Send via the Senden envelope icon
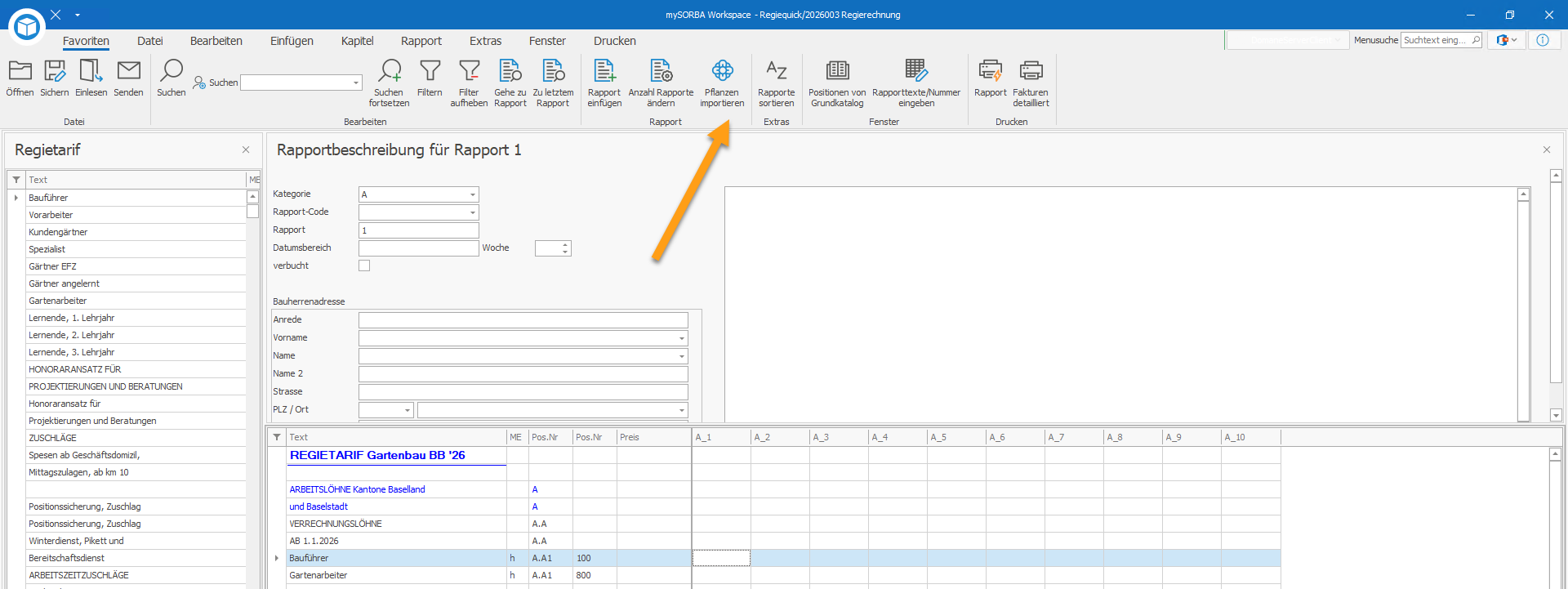The height and width of the screenshot is (589, 1568). point(128,78)
